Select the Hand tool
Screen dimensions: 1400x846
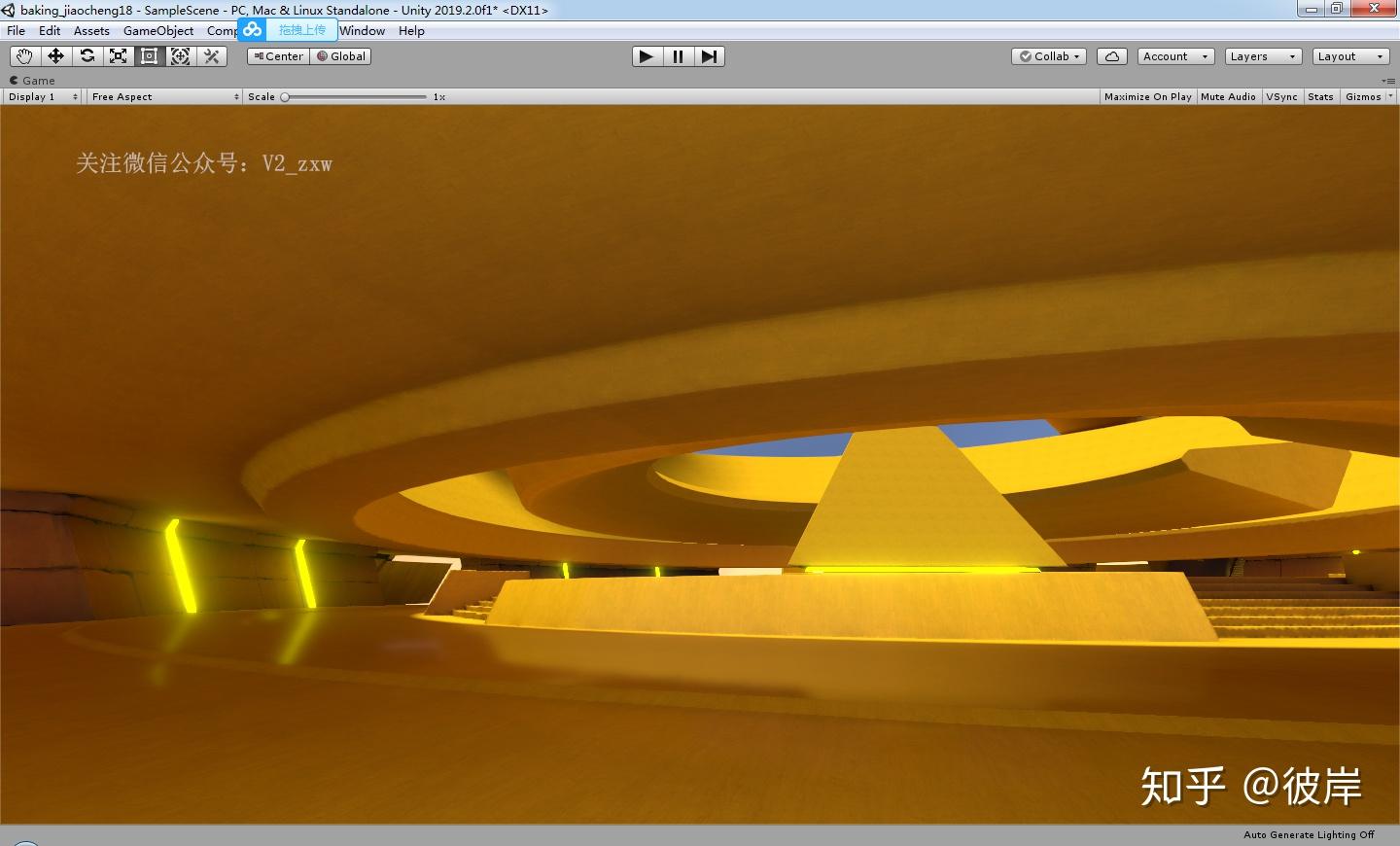click(x=24, y=56)
